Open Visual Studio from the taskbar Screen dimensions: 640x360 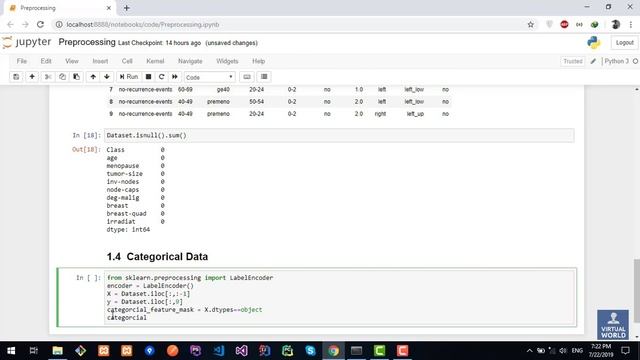(241, 351)
